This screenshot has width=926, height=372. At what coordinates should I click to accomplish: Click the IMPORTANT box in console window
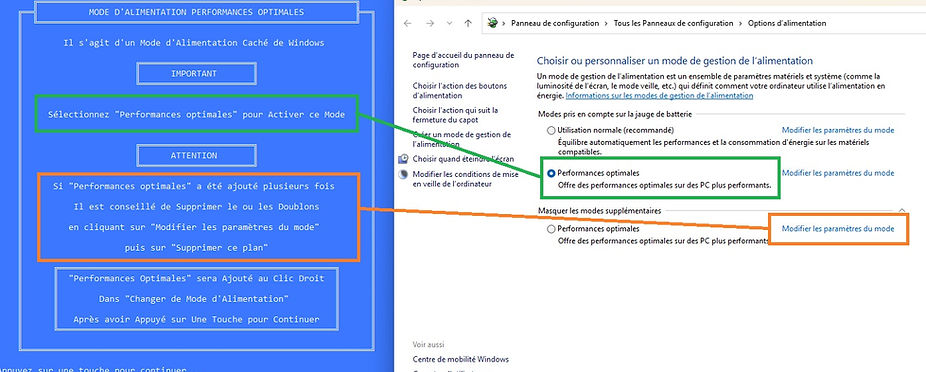[x=196, y=74]
